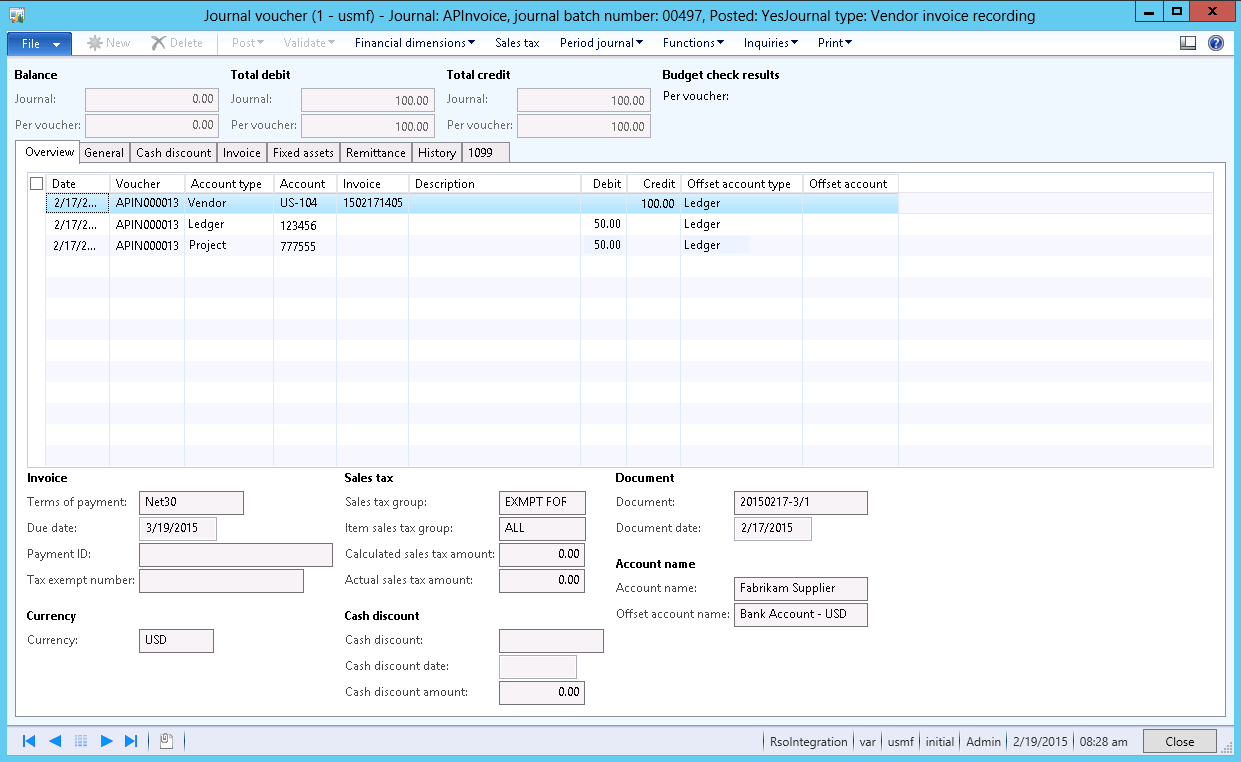1241x762 pixels.
Task: Open document attachments handling
Action: click(x=164, y=741)
